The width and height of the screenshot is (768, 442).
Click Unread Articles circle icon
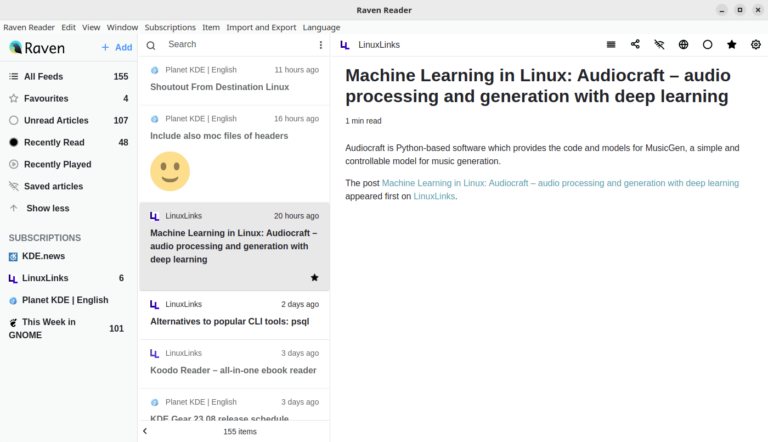(14, 121)
